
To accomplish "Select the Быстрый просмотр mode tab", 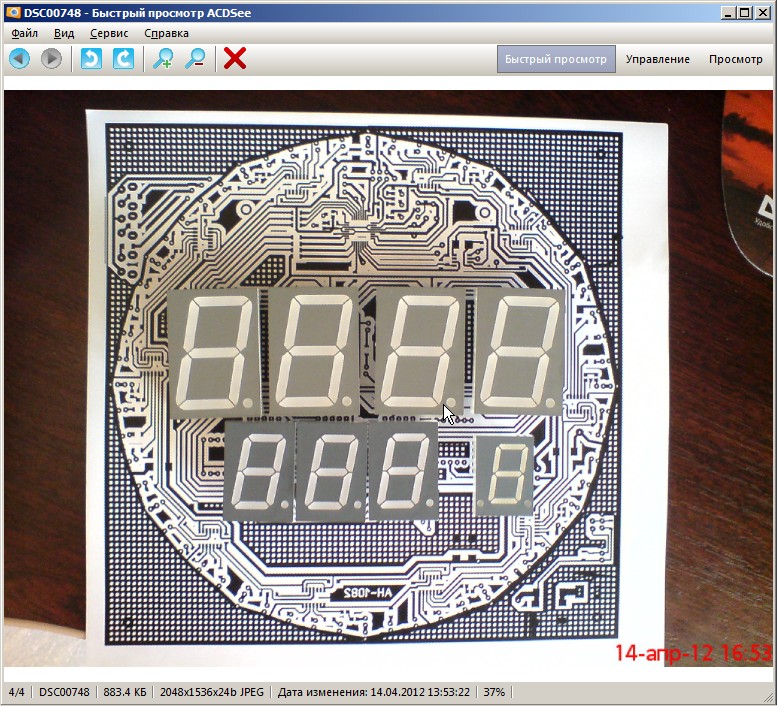I will point(556,59).
